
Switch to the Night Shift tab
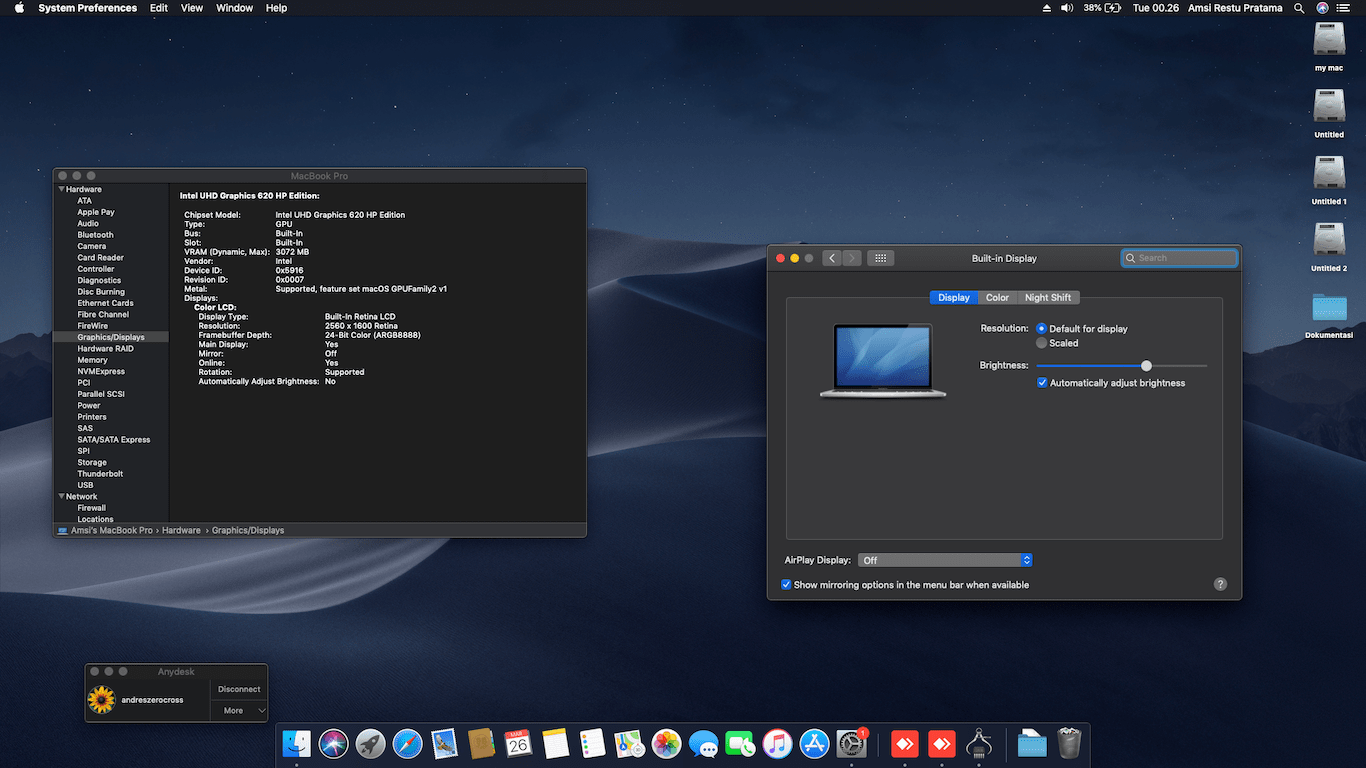click(1048, 298)
